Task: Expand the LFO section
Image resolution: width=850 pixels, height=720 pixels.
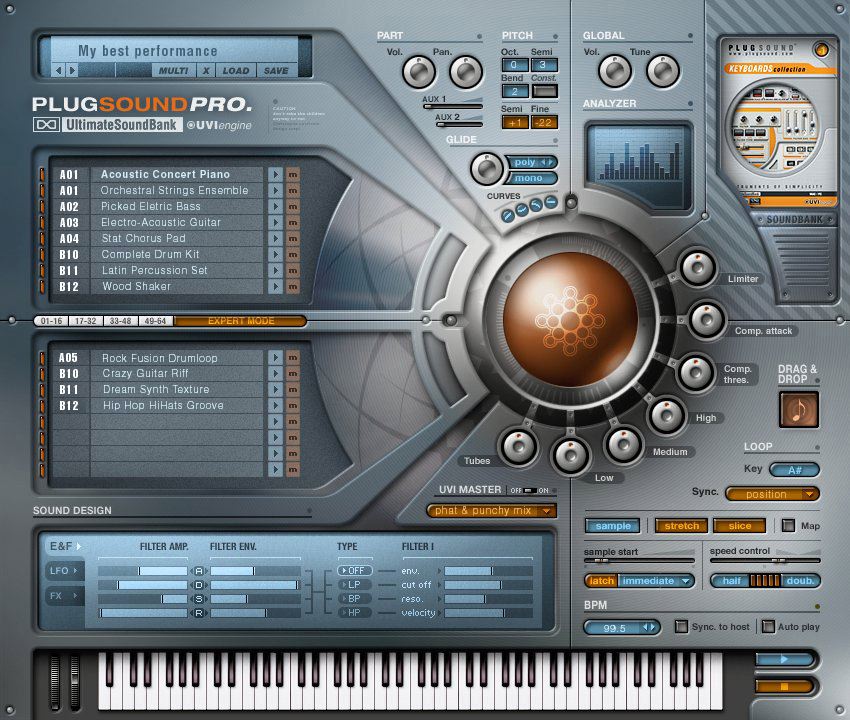Action: (x=64, y=571)
